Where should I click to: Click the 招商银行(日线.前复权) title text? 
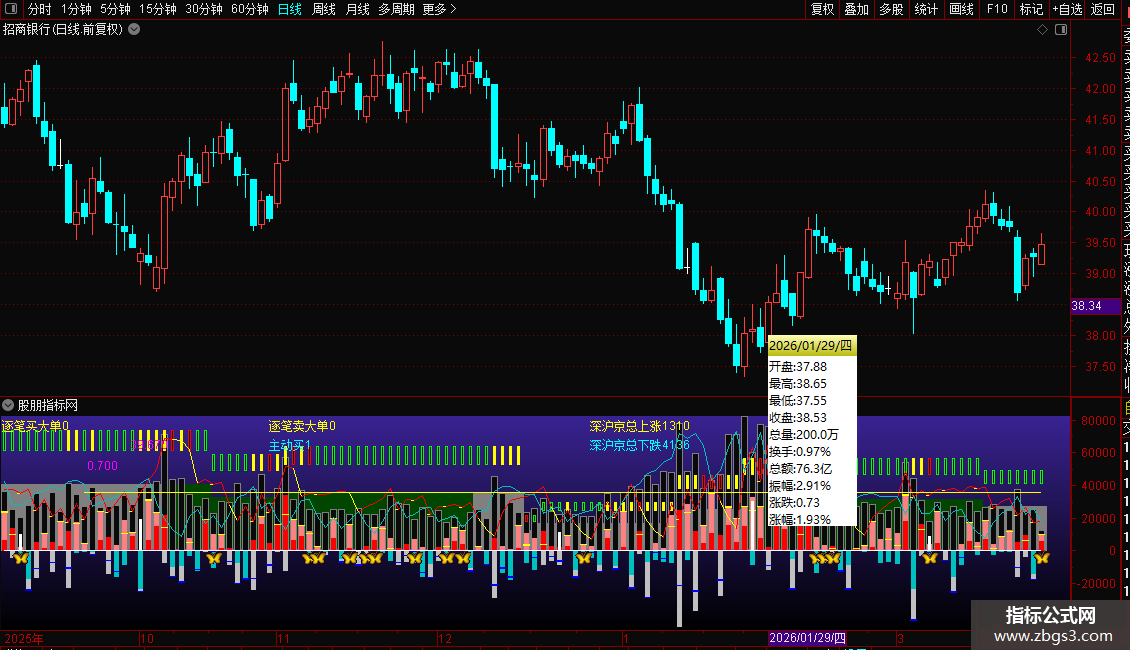click(x=63, y=30)
